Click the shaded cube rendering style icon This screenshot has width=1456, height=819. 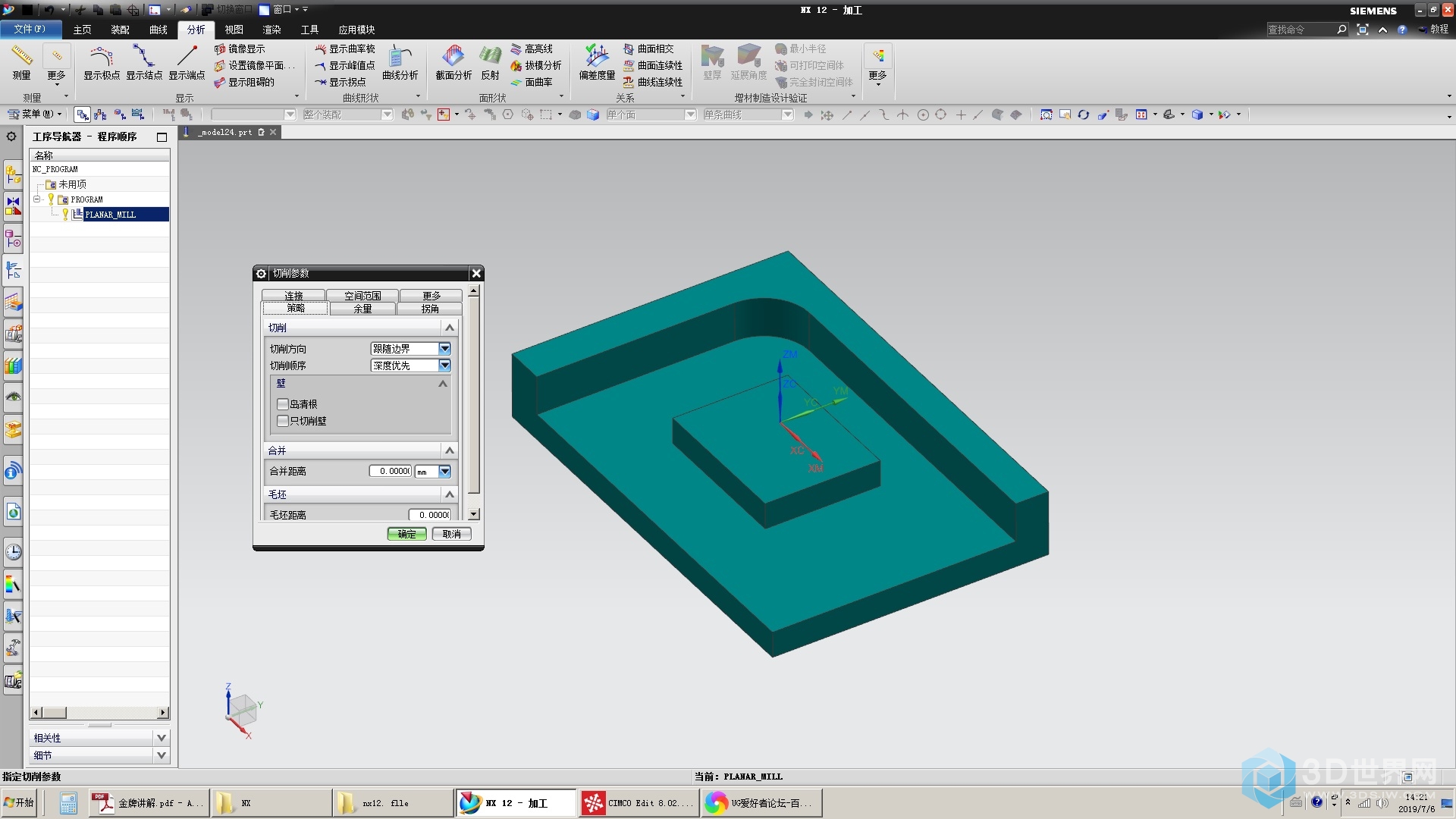[x=1197, y=115]
